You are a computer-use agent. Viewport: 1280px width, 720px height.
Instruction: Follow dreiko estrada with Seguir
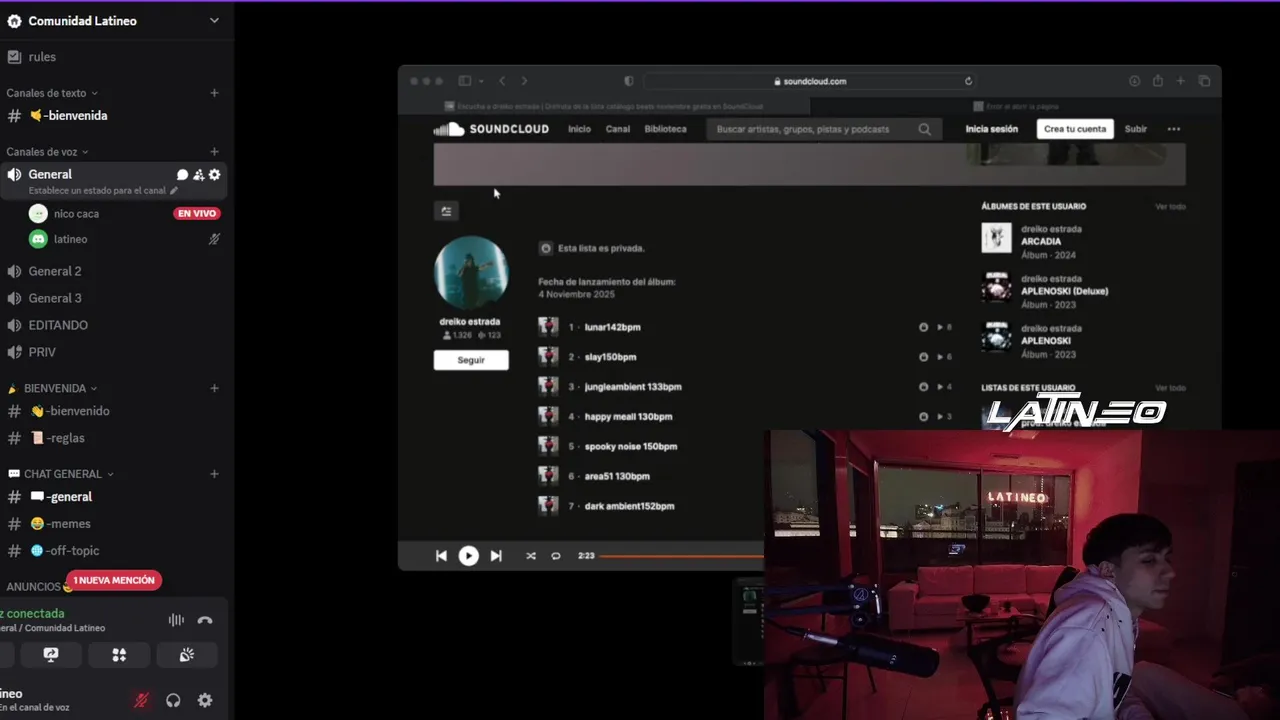click(x=471, y=360)
